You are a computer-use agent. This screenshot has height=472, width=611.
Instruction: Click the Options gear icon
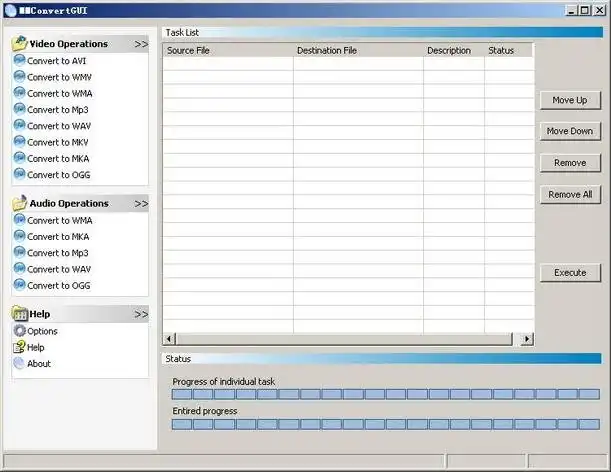[19, 331]
